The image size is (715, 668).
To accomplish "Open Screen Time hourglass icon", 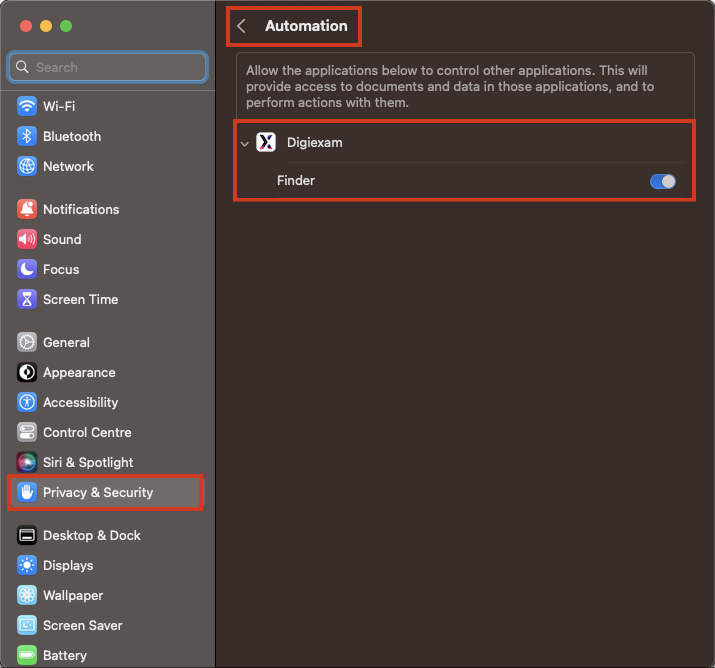I will [x=27, y=300].
